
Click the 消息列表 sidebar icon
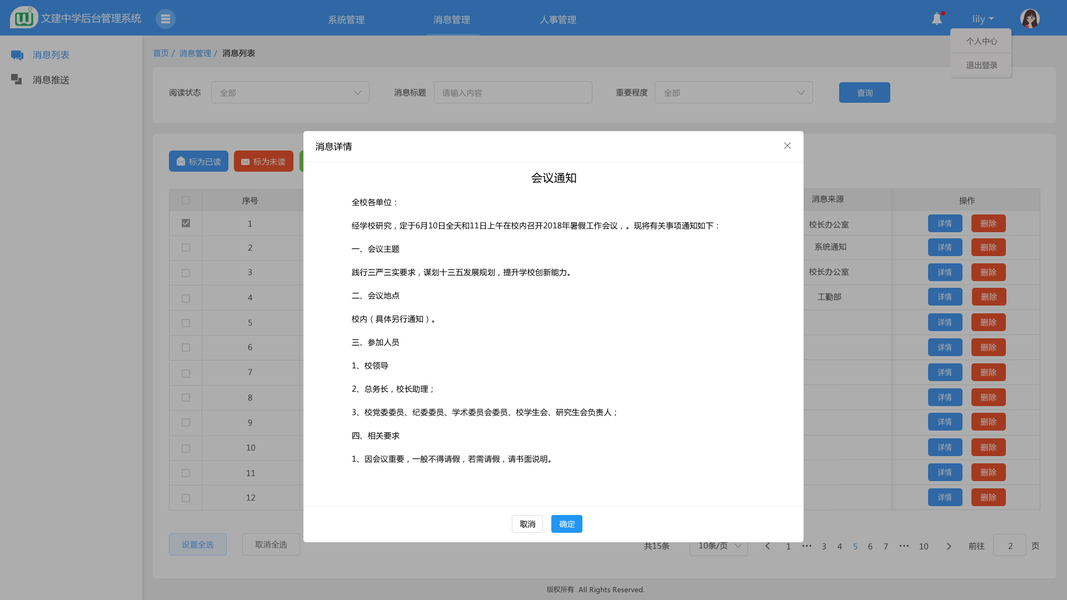(17, 55)
